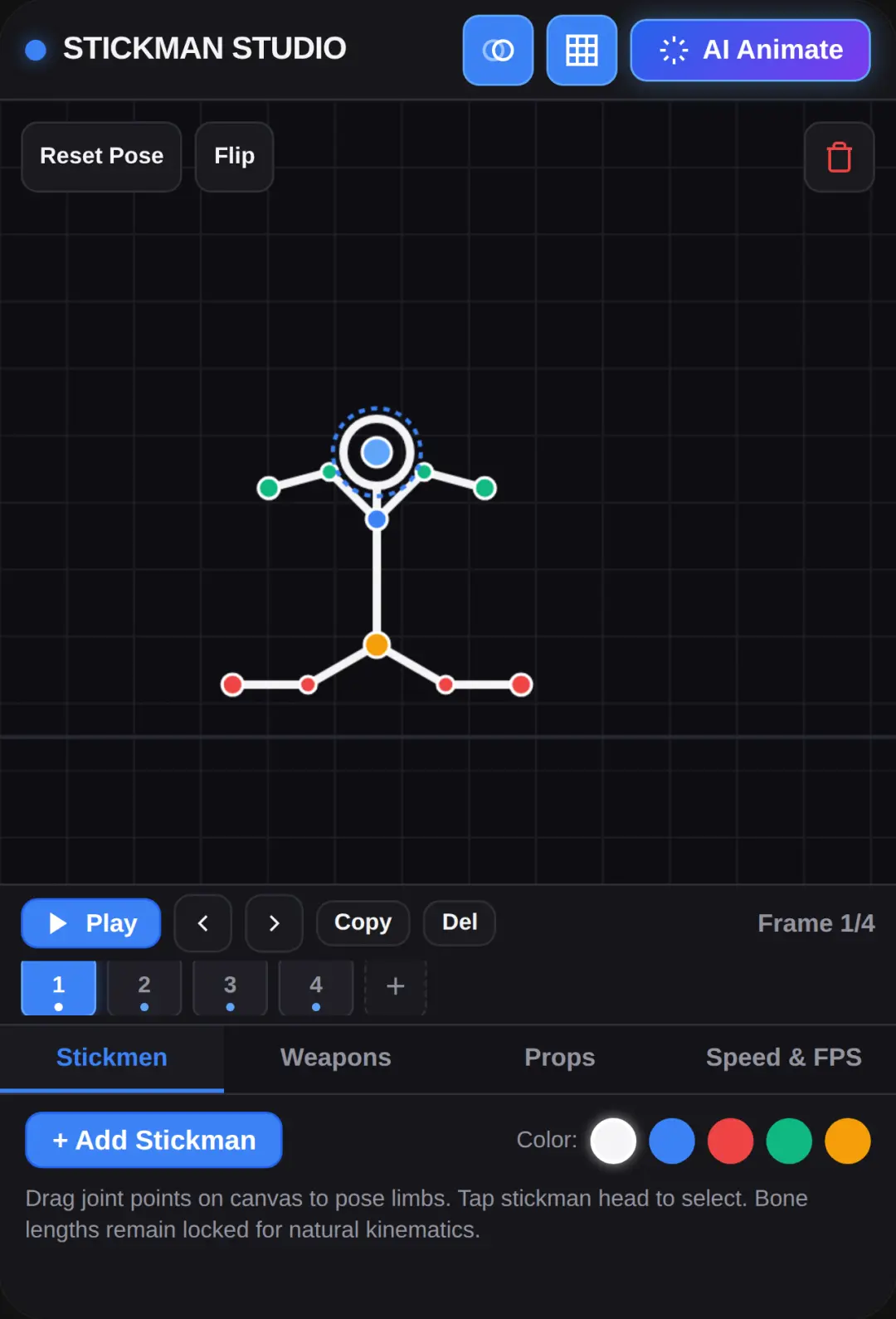
Task: Choose orange stickman color
Action: pyautogui.click(x=848, y=1141)
